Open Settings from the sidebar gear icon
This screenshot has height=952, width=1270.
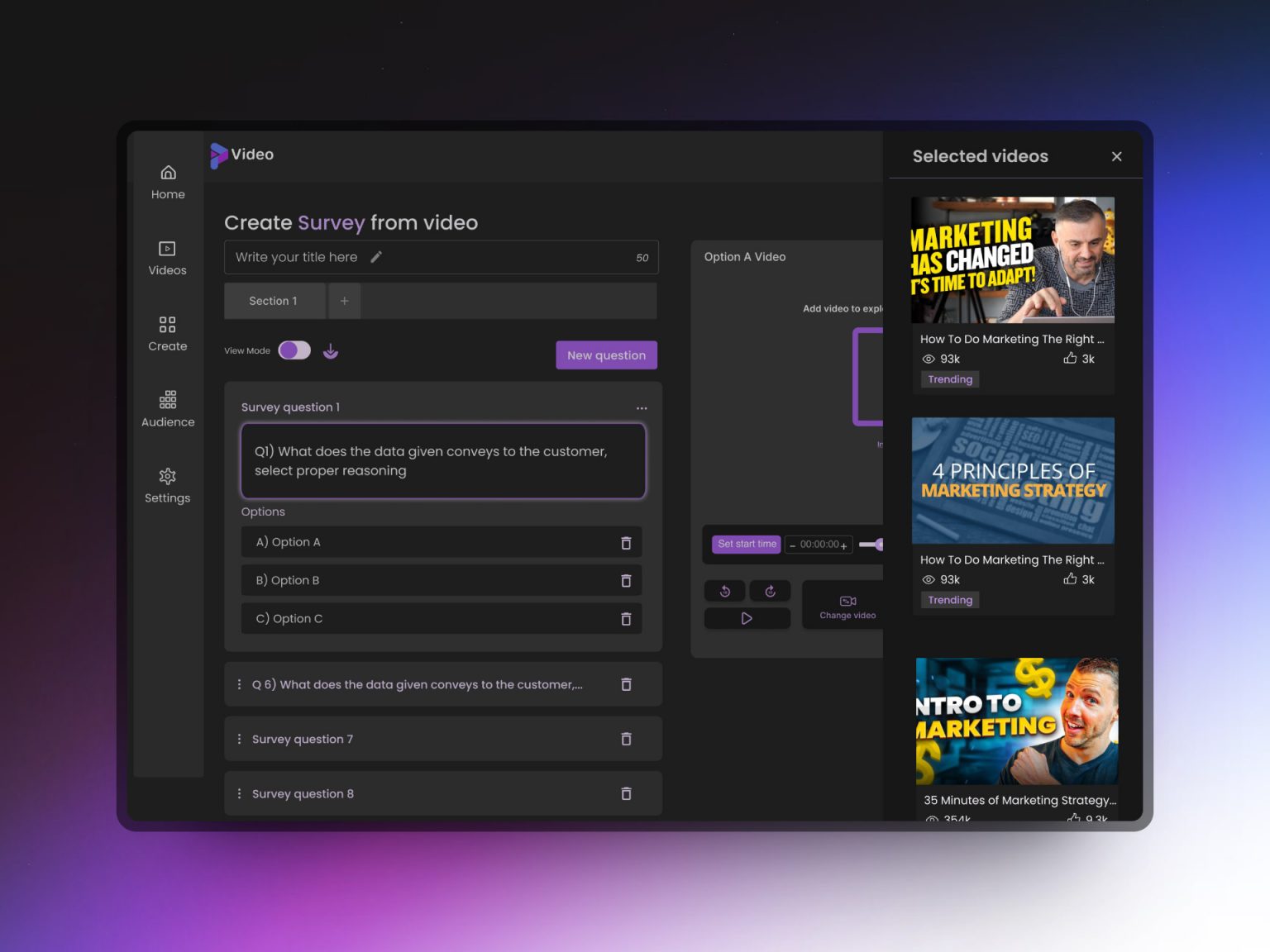click(167, 485)
